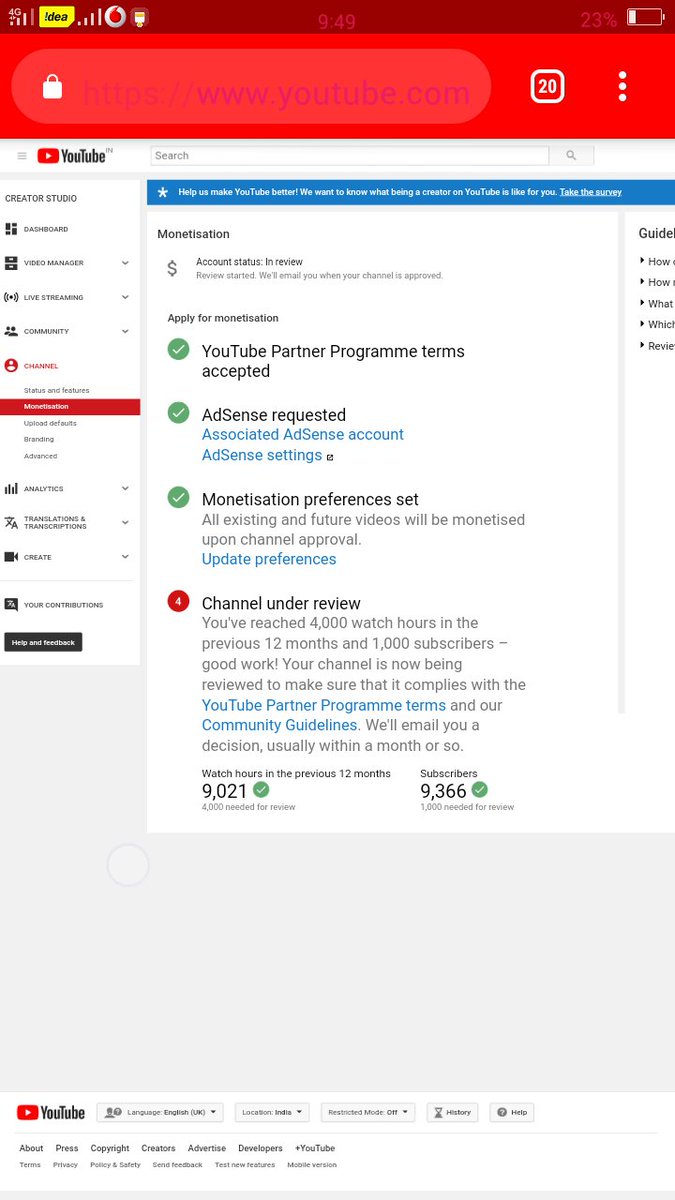Open YouTube Partner Programme terms link
The width and height of the screenshot is (675, 1200).
(x=324, y=705)
